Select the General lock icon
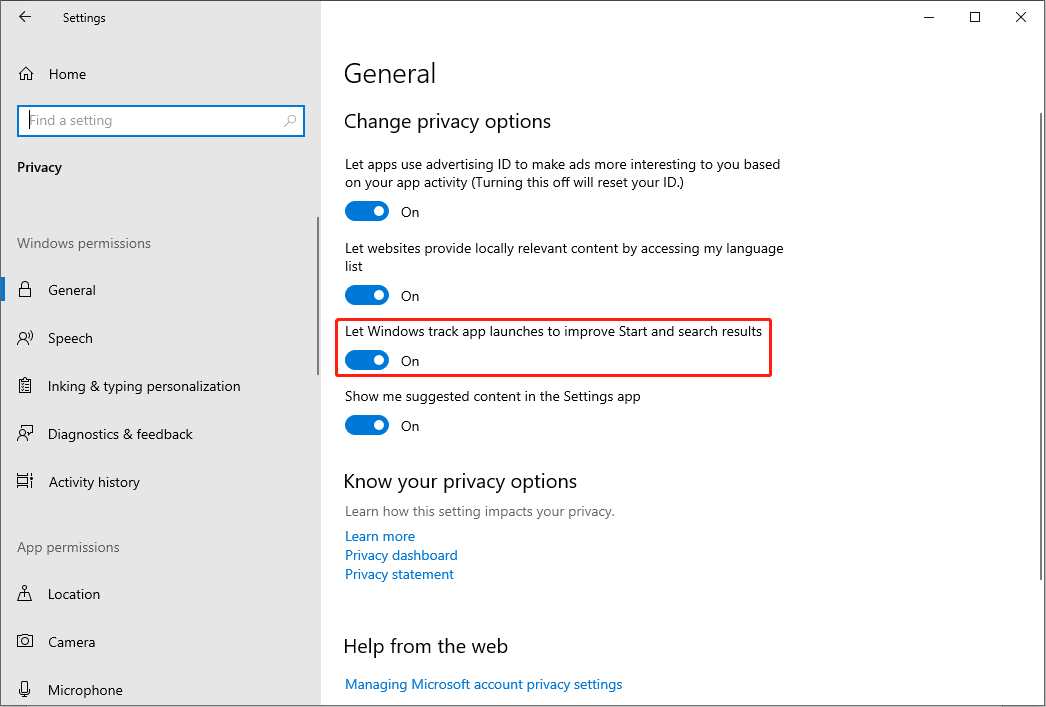 click(x=25, y=289)
